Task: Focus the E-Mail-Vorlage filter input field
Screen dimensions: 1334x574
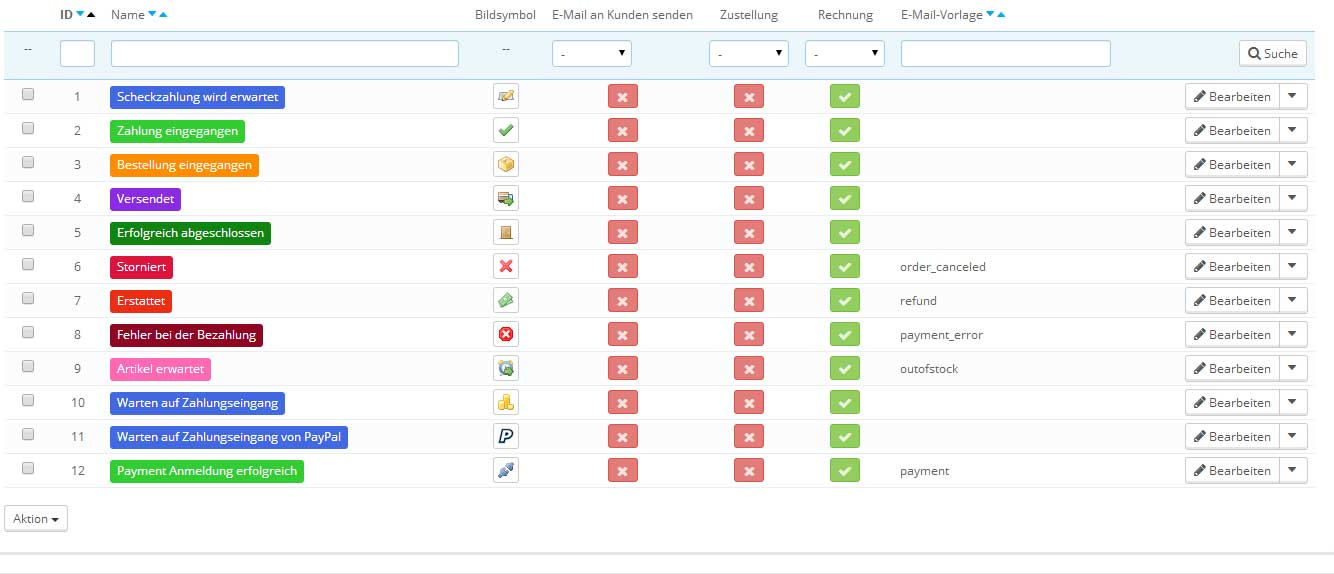Action: 1006,53
